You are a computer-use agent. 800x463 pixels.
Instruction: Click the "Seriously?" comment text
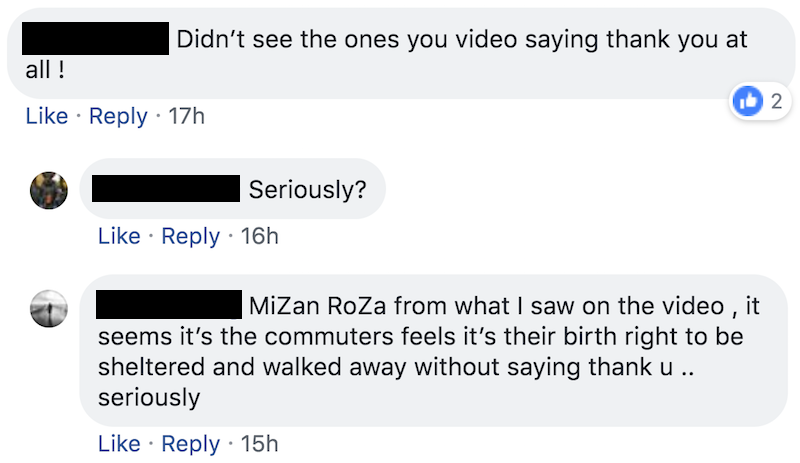(308, 189)
